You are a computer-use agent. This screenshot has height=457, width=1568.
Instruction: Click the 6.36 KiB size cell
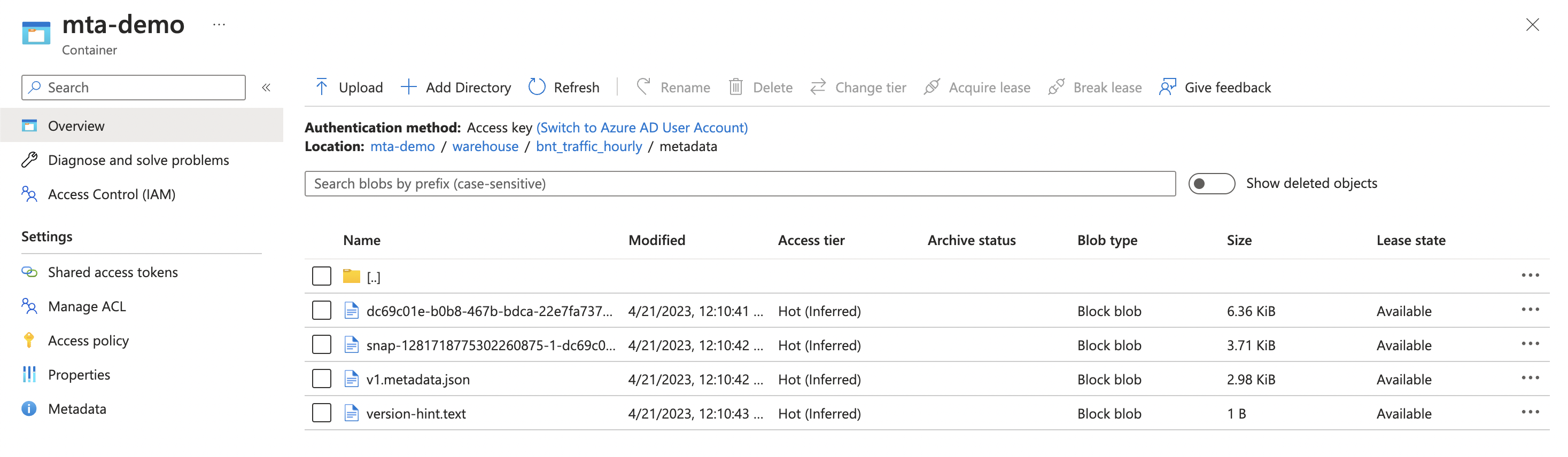point(1251,311)
